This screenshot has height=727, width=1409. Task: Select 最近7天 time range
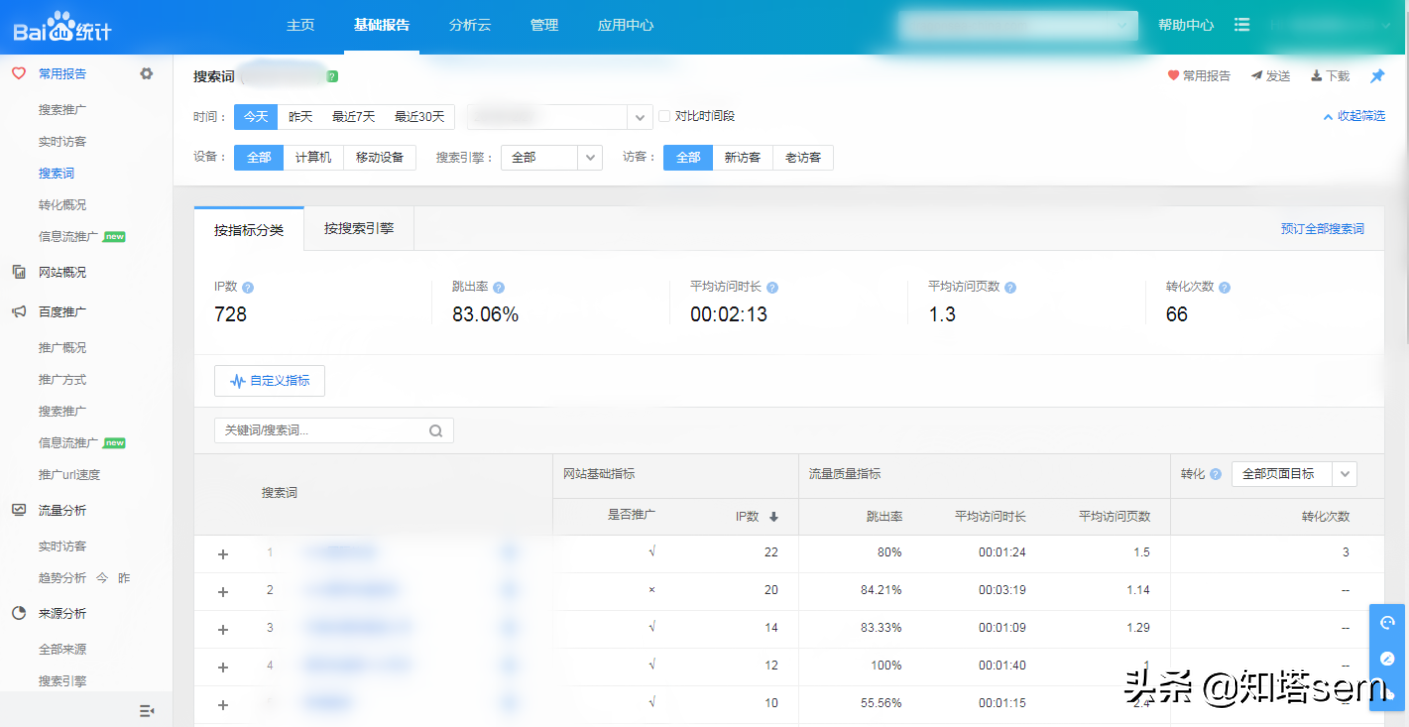tap(354, 117)
